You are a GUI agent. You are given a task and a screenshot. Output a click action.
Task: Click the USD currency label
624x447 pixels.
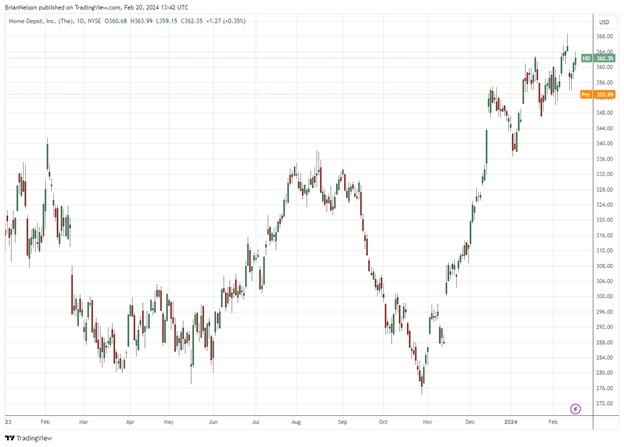pos(603,21)
